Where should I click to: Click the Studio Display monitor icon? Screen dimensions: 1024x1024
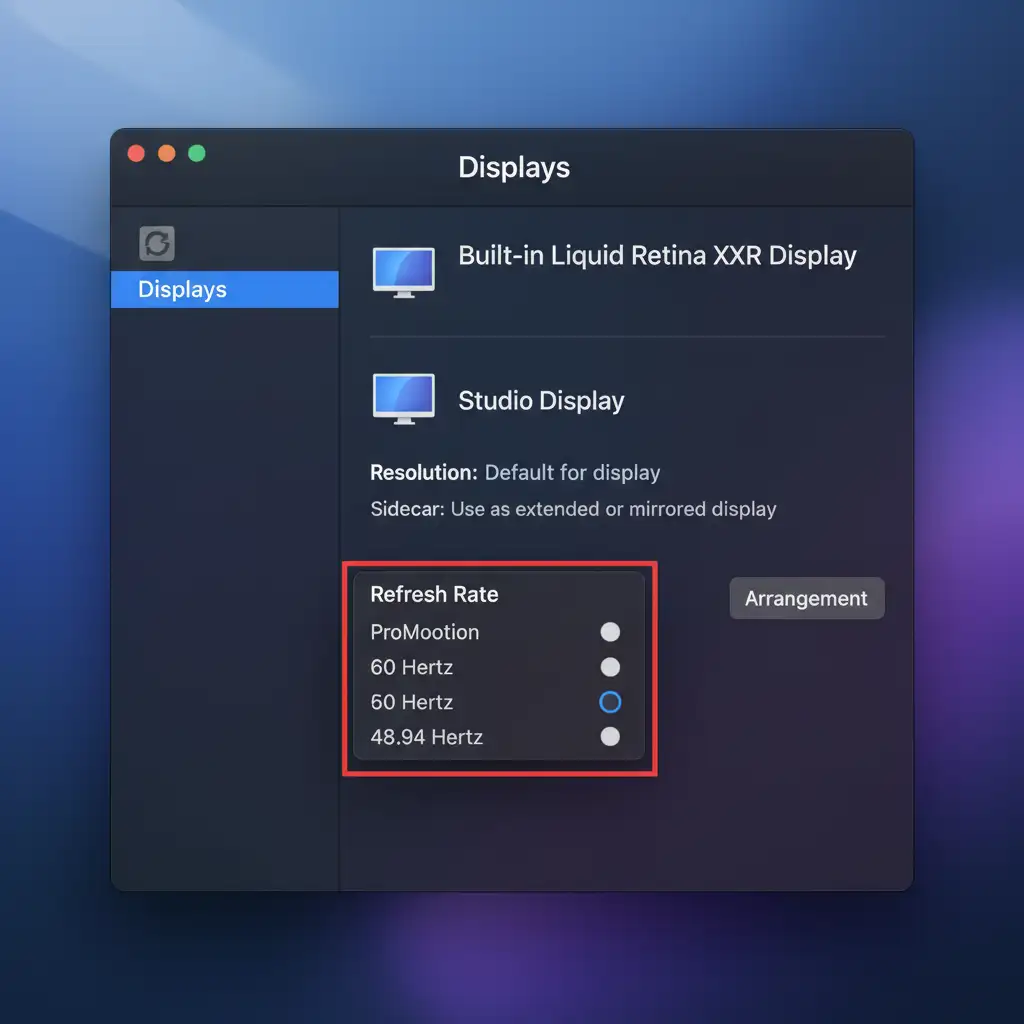tap(403, 399)
